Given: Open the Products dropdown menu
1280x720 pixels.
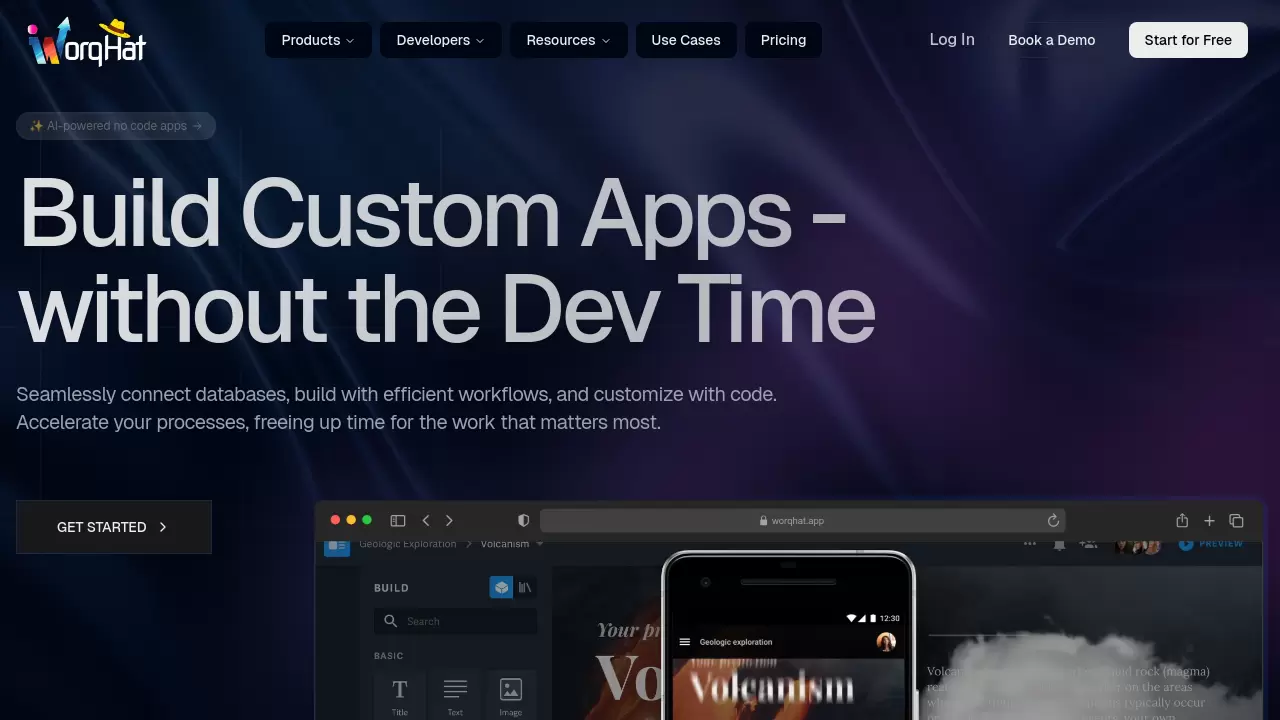Looking at the screenshot, I should (318, 40).
